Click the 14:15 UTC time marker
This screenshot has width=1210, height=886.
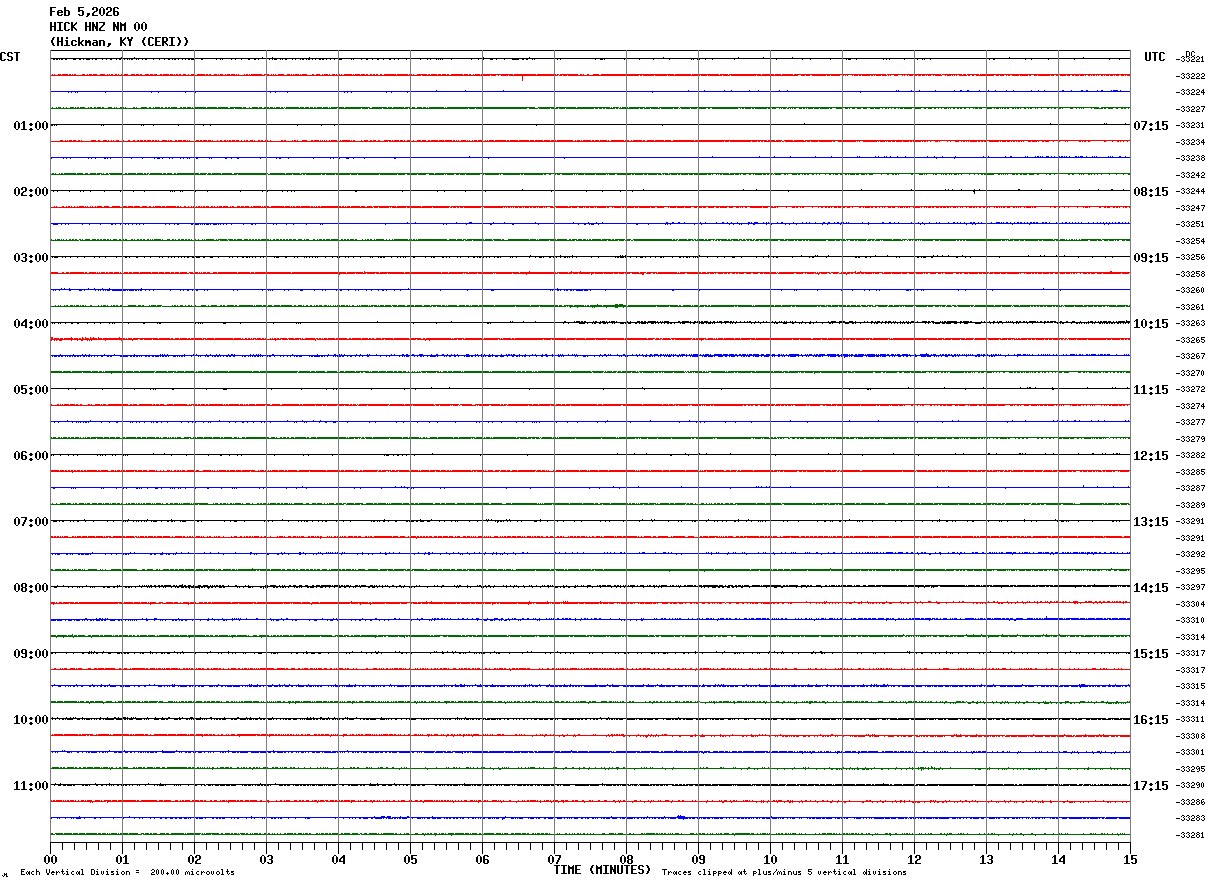click(x=1150, y=588)
